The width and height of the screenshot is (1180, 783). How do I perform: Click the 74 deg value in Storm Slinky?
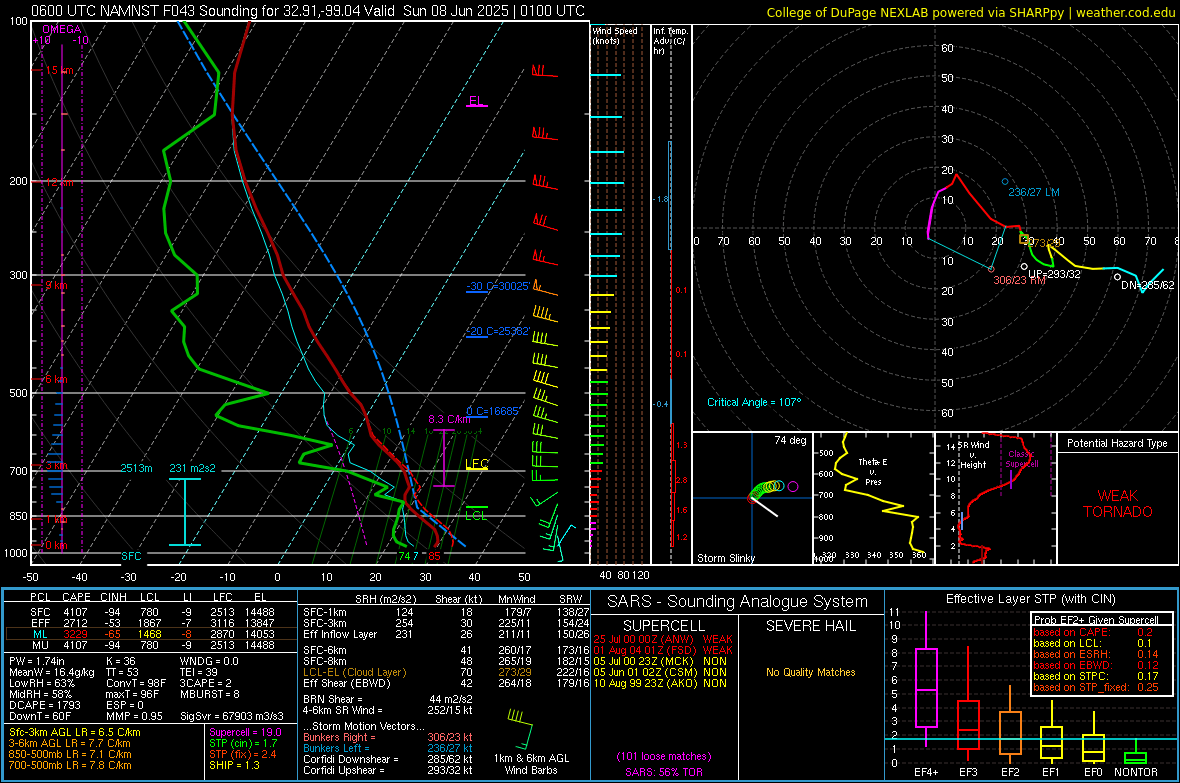click(x=790, y=440)
